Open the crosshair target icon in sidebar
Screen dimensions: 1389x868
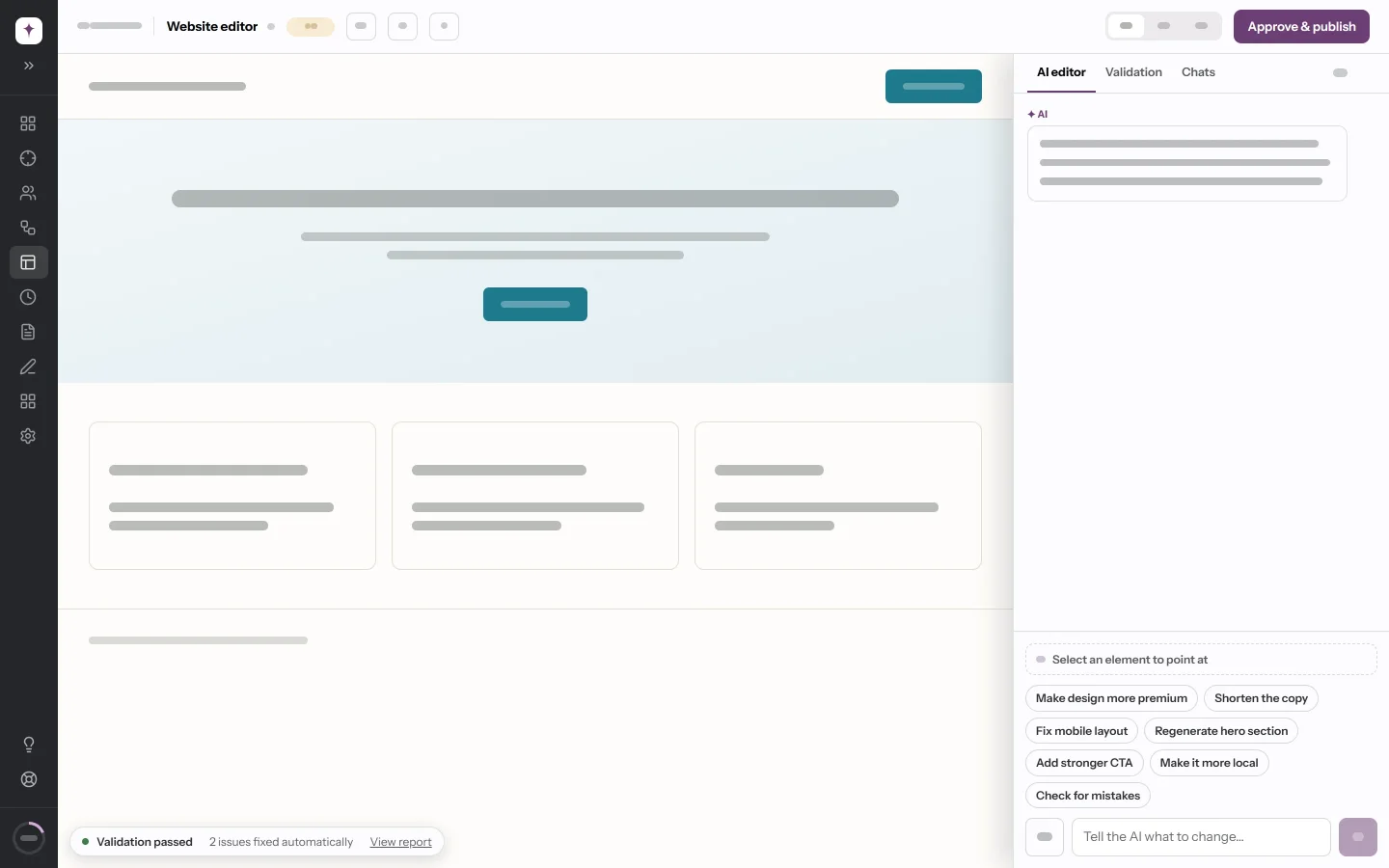(28, 158)
